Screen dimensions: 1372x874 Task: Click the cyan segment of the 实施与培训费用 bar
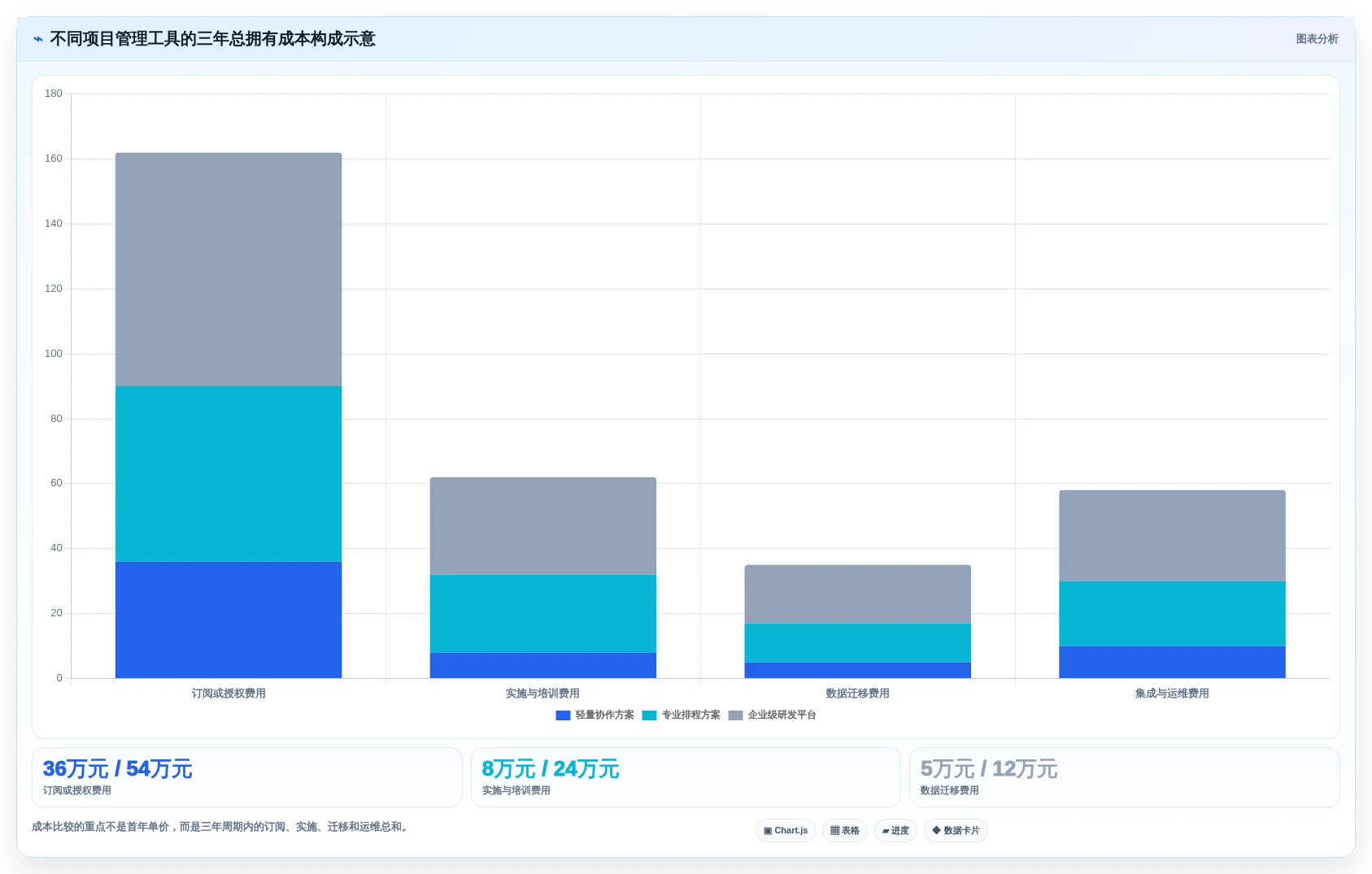[x=543, y=614]
